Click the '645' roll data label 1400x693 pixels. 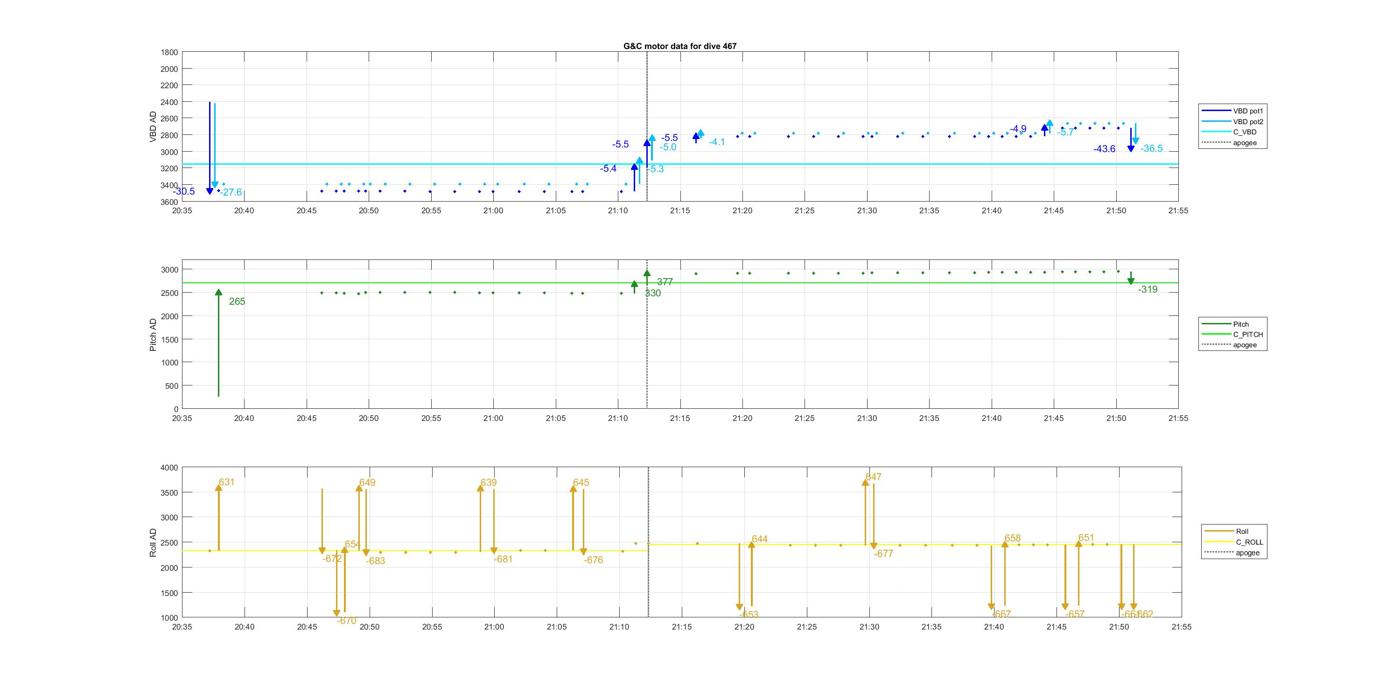(x=581, y=483)
